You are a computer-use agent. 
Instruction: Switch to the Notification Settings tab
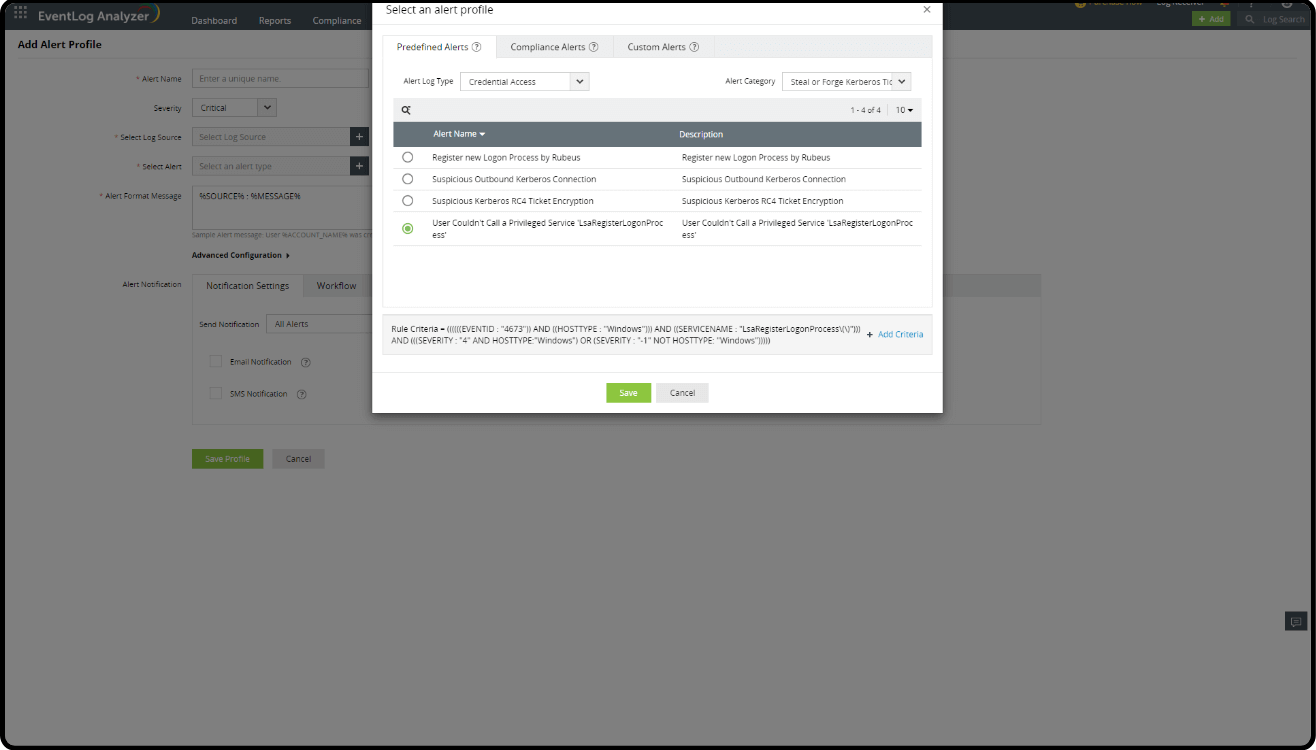[x=248, y=286]
